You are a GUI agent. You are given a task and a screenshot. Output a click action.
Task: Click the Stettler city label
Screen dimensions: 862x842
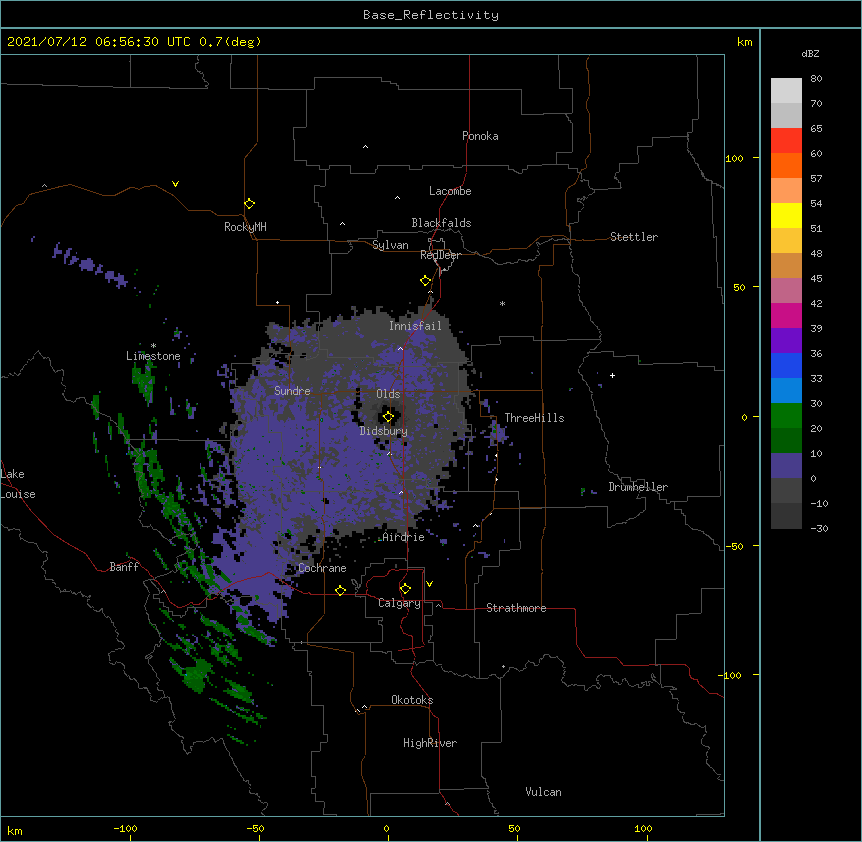click(x=634, y=237)
